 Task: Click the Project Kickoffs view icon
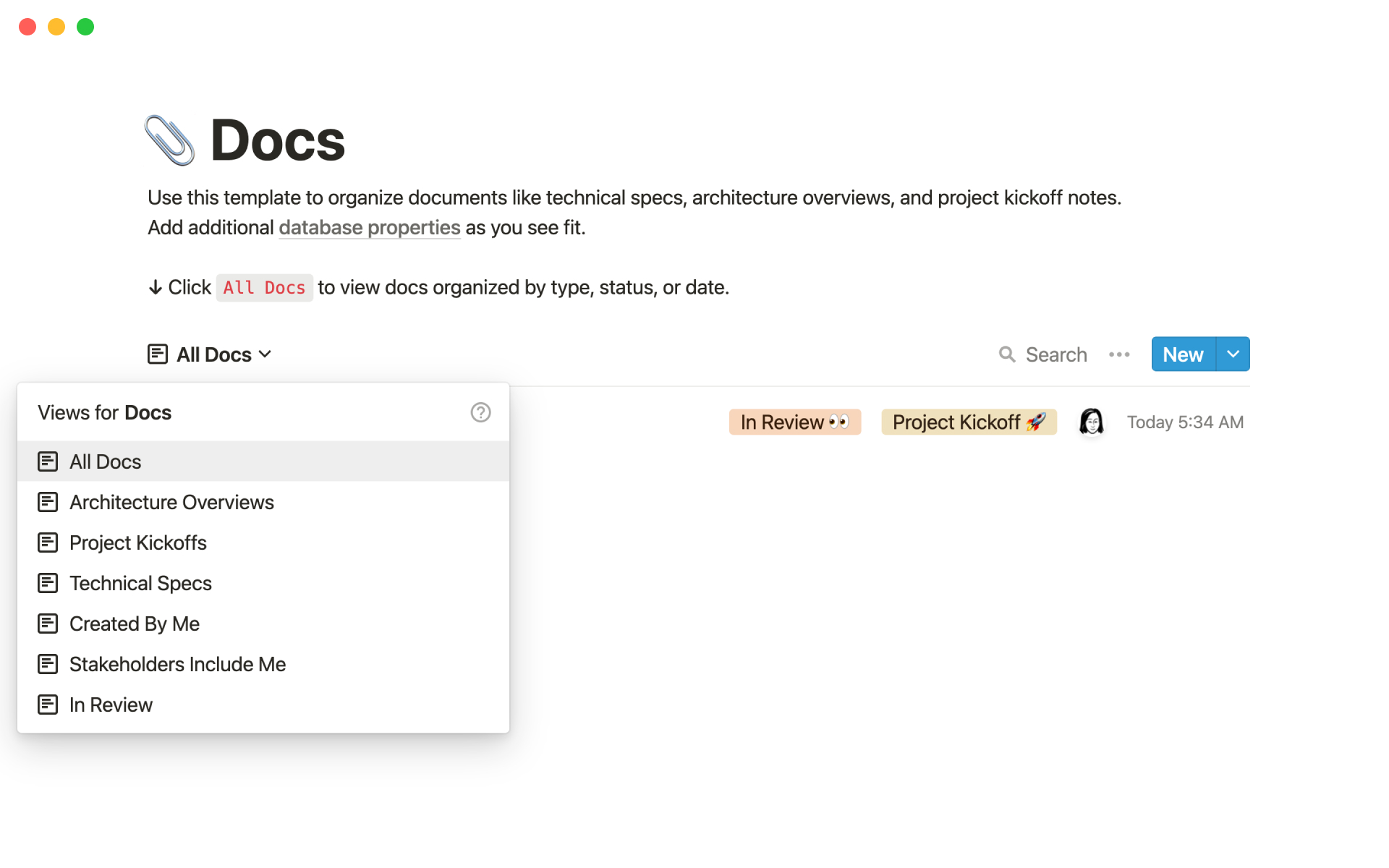48,542
